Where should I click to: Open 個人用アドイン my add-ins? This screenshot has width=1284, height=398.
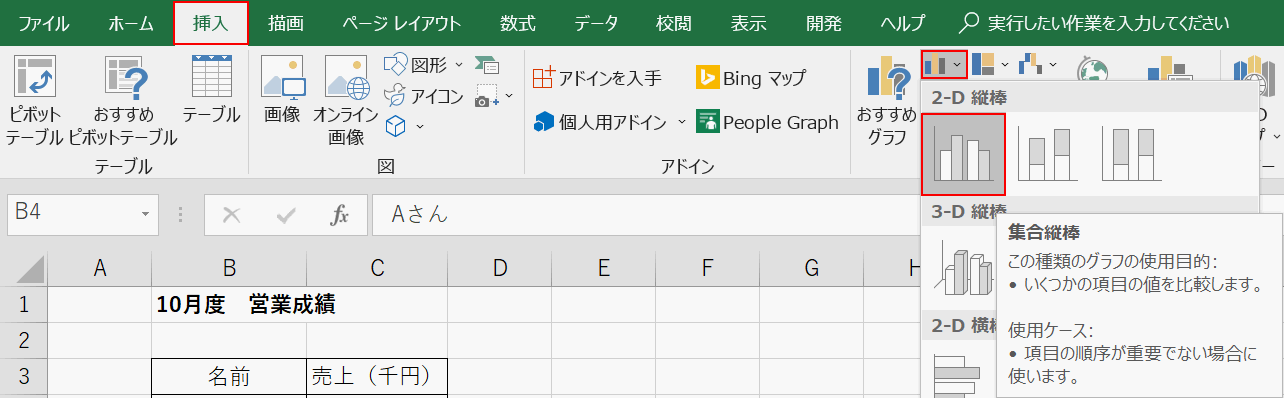tap(600, 122)
